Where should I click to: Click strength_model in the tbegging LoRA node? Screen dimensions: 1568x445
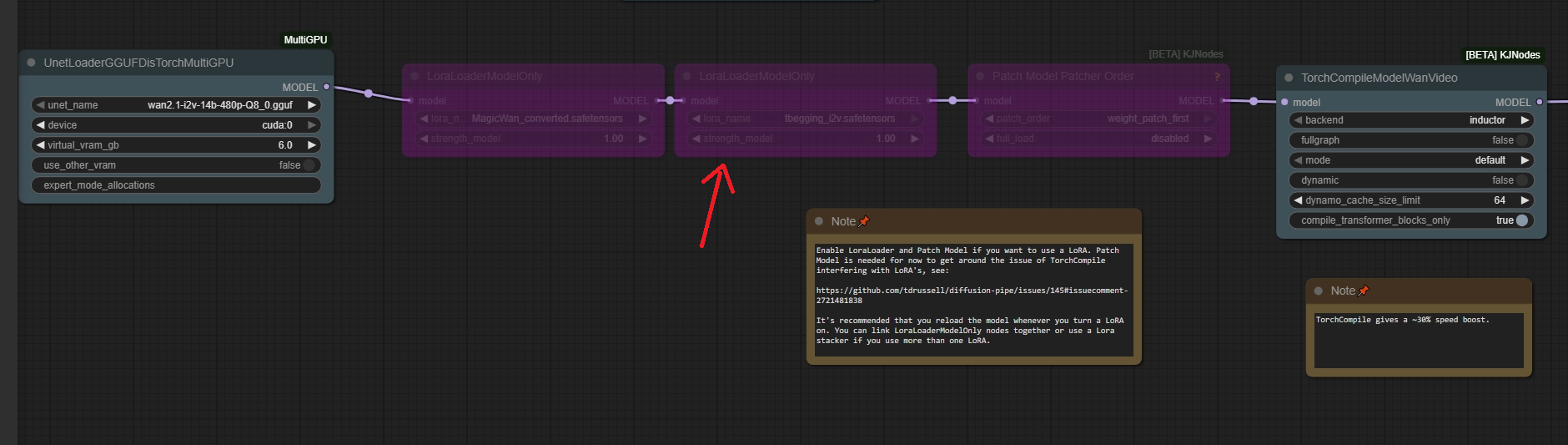pyautogui.click(x=806, y=139)
